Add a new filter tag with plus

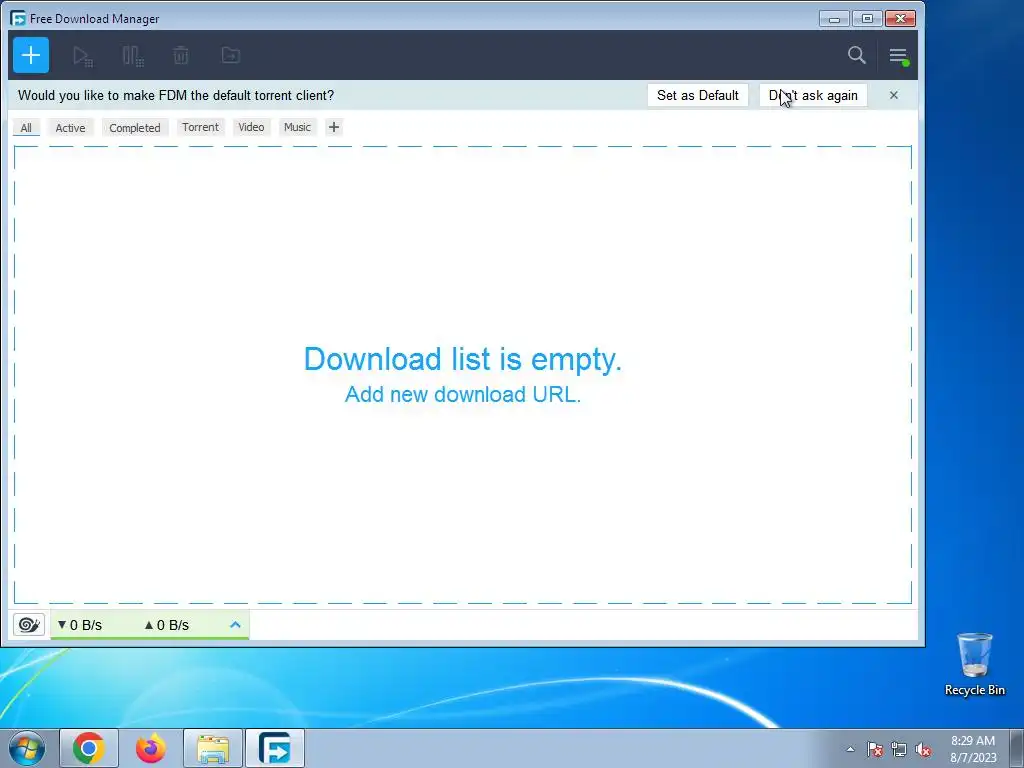334,127
